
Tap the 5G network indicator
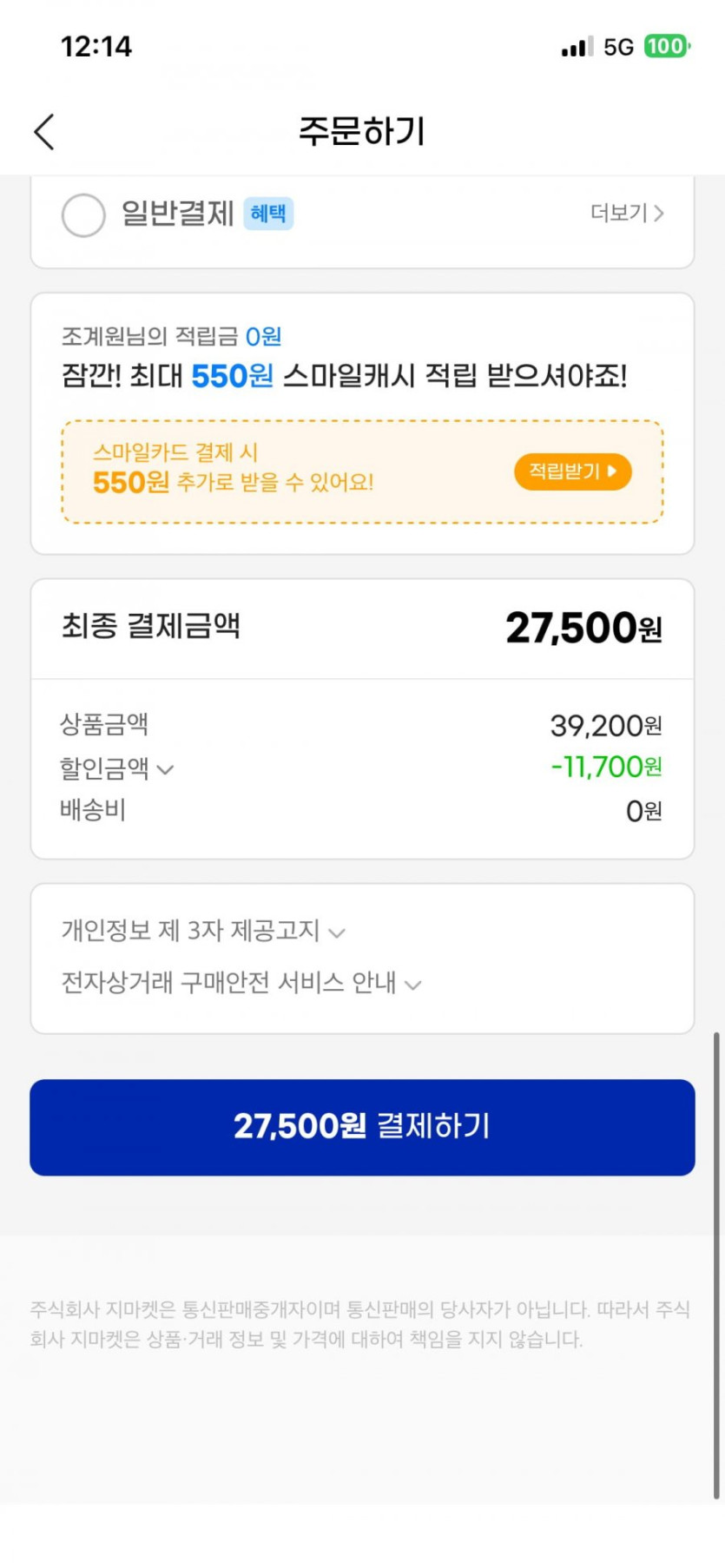[x=619, y=47]
